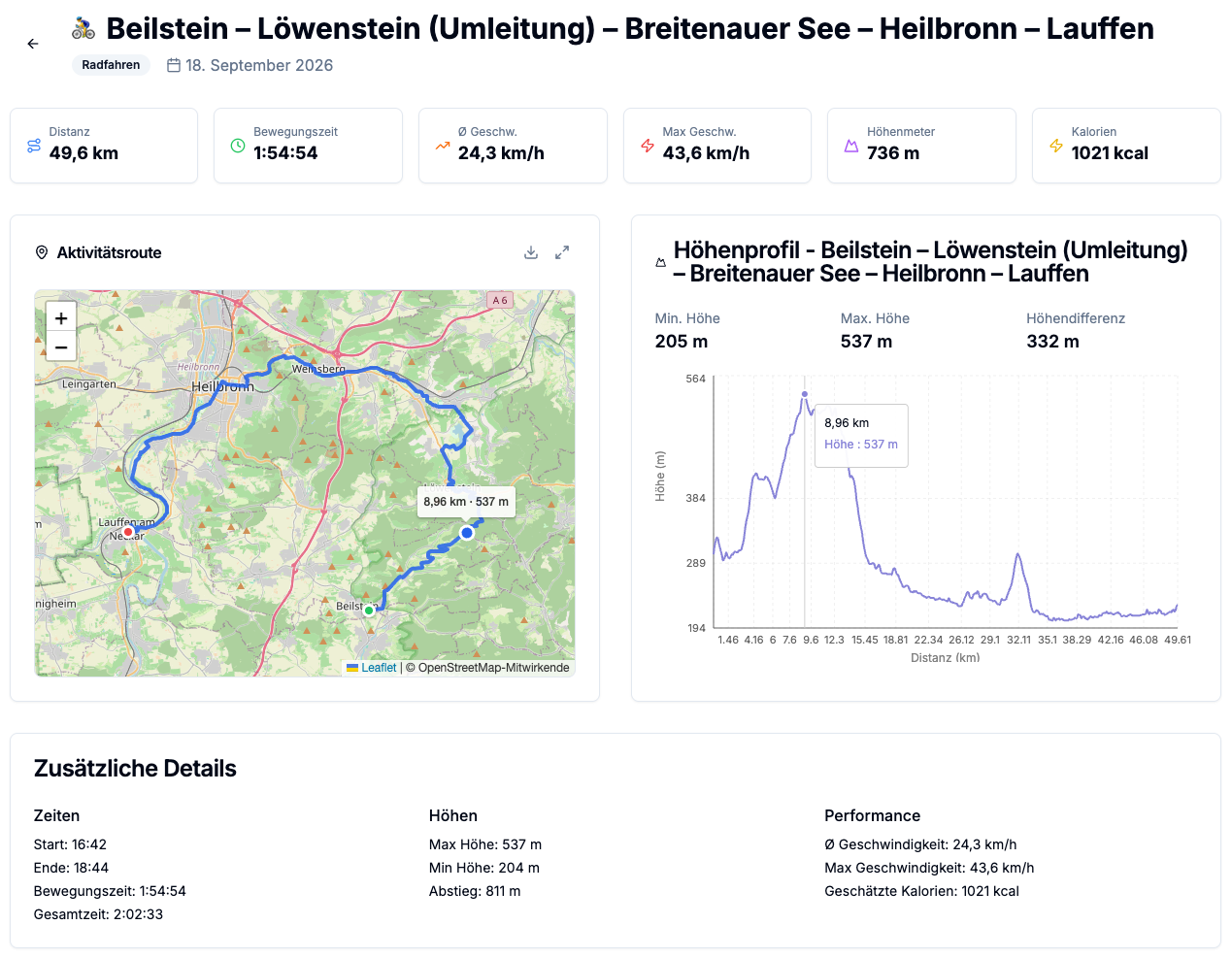
Task: Click the Min Höhe: 204 m entry
Action: [x=484, y=868]
